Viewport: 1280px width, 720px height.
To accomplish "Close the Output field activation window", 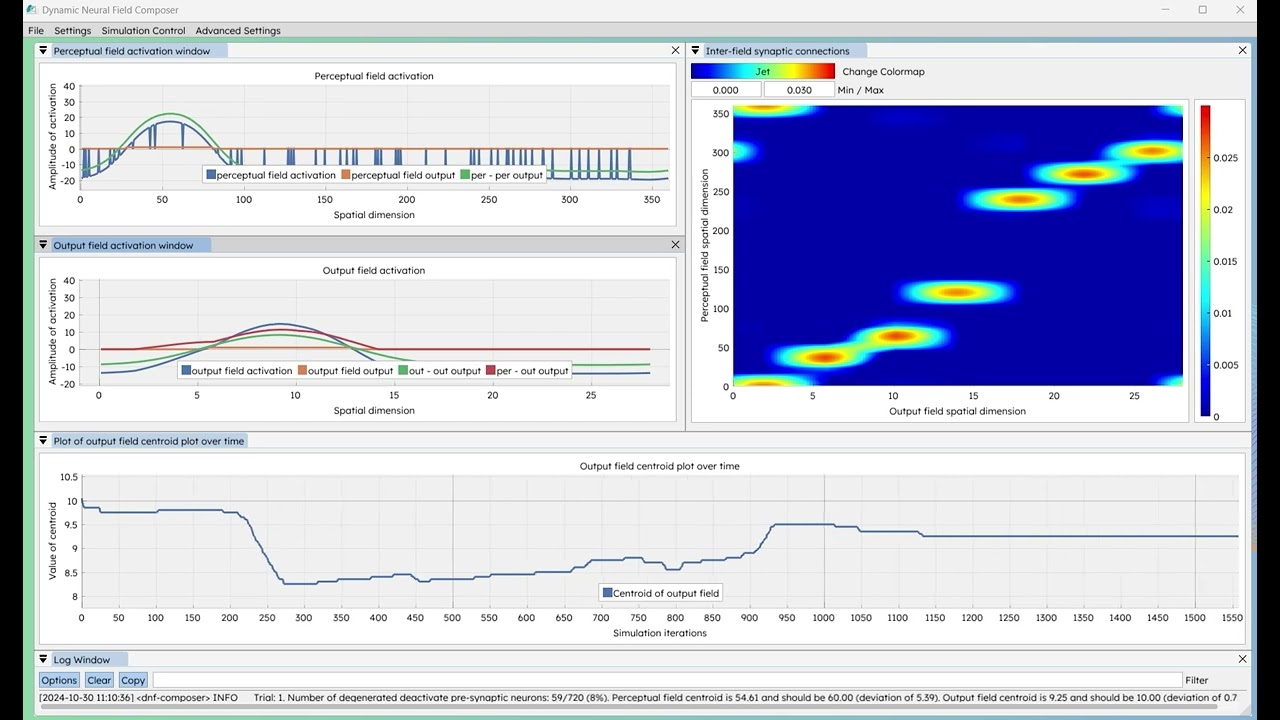I will pyautogui.click(x=675, y=245).
